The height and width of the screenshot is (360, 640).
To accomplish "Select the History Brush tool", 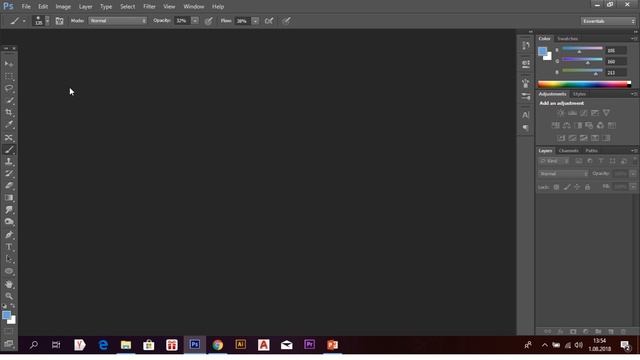I will (x=9, y=173).
